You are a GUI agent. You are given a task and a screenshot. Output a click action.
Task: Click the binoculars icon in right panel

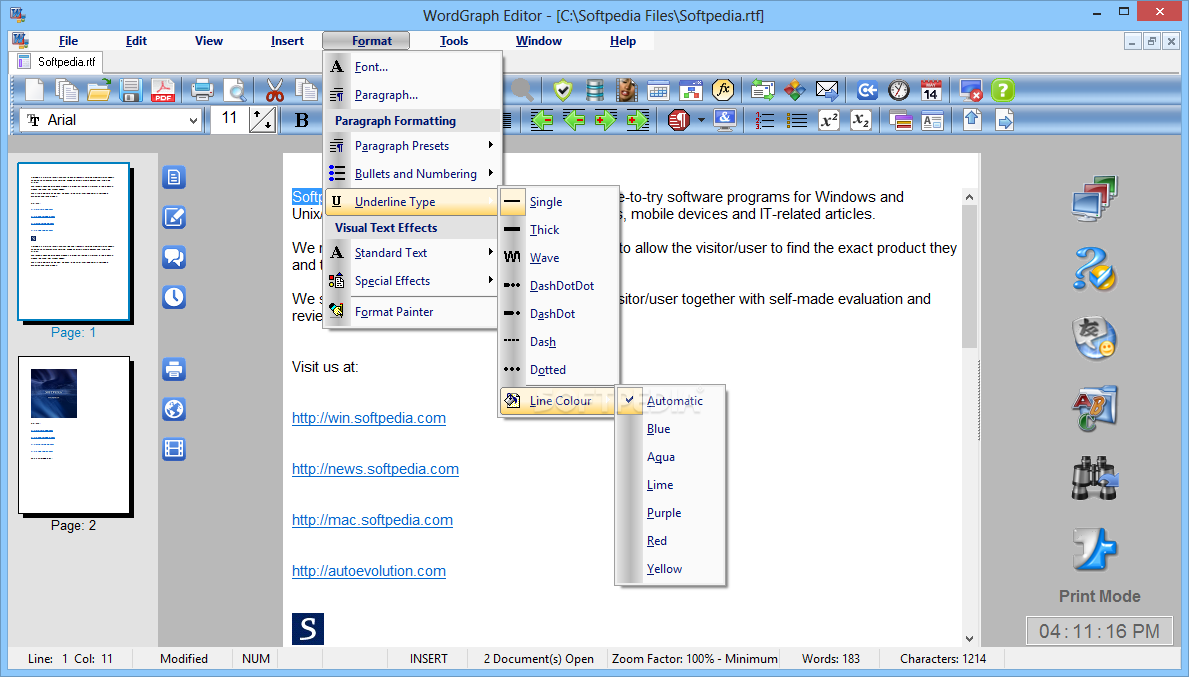(1095, 478)
